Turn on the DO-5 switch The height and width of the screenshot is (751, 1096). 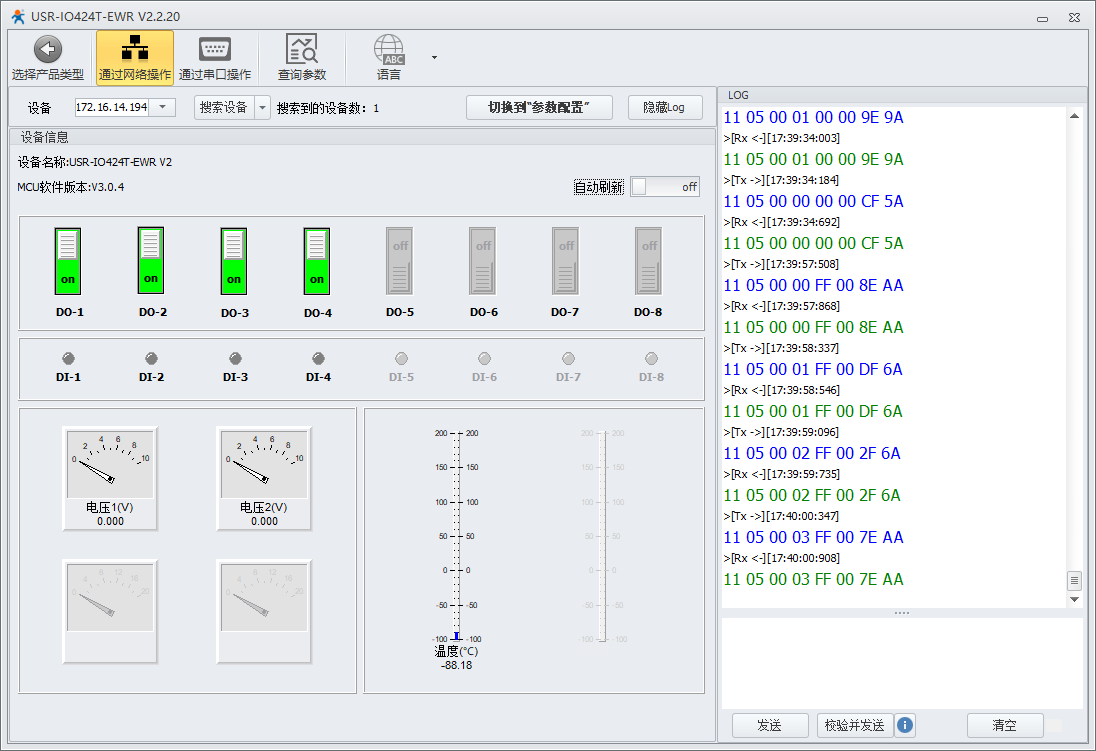(400, 261)
